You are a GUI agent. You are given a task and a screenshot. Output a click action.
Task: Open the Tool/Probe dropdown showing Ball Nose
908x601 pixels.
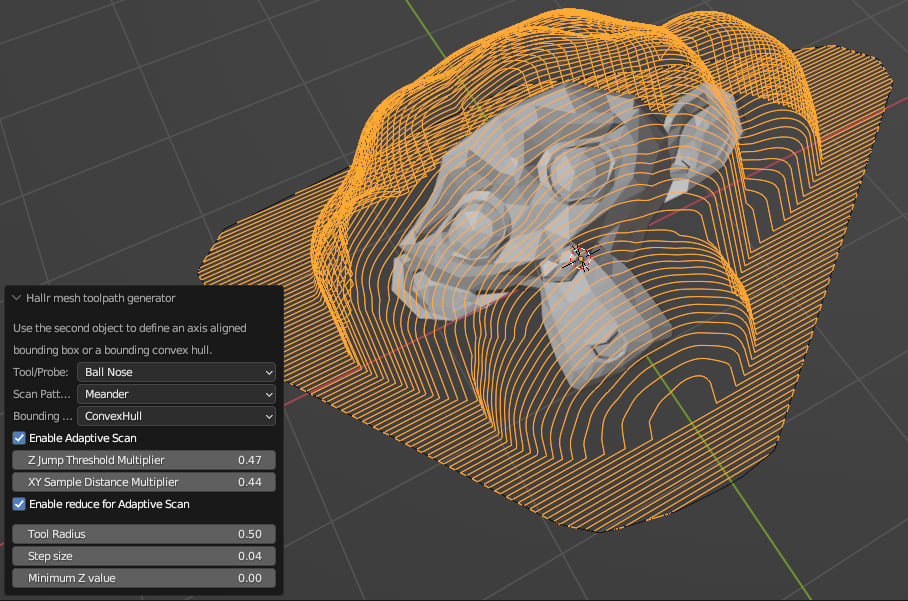click(x=176, y=372)
